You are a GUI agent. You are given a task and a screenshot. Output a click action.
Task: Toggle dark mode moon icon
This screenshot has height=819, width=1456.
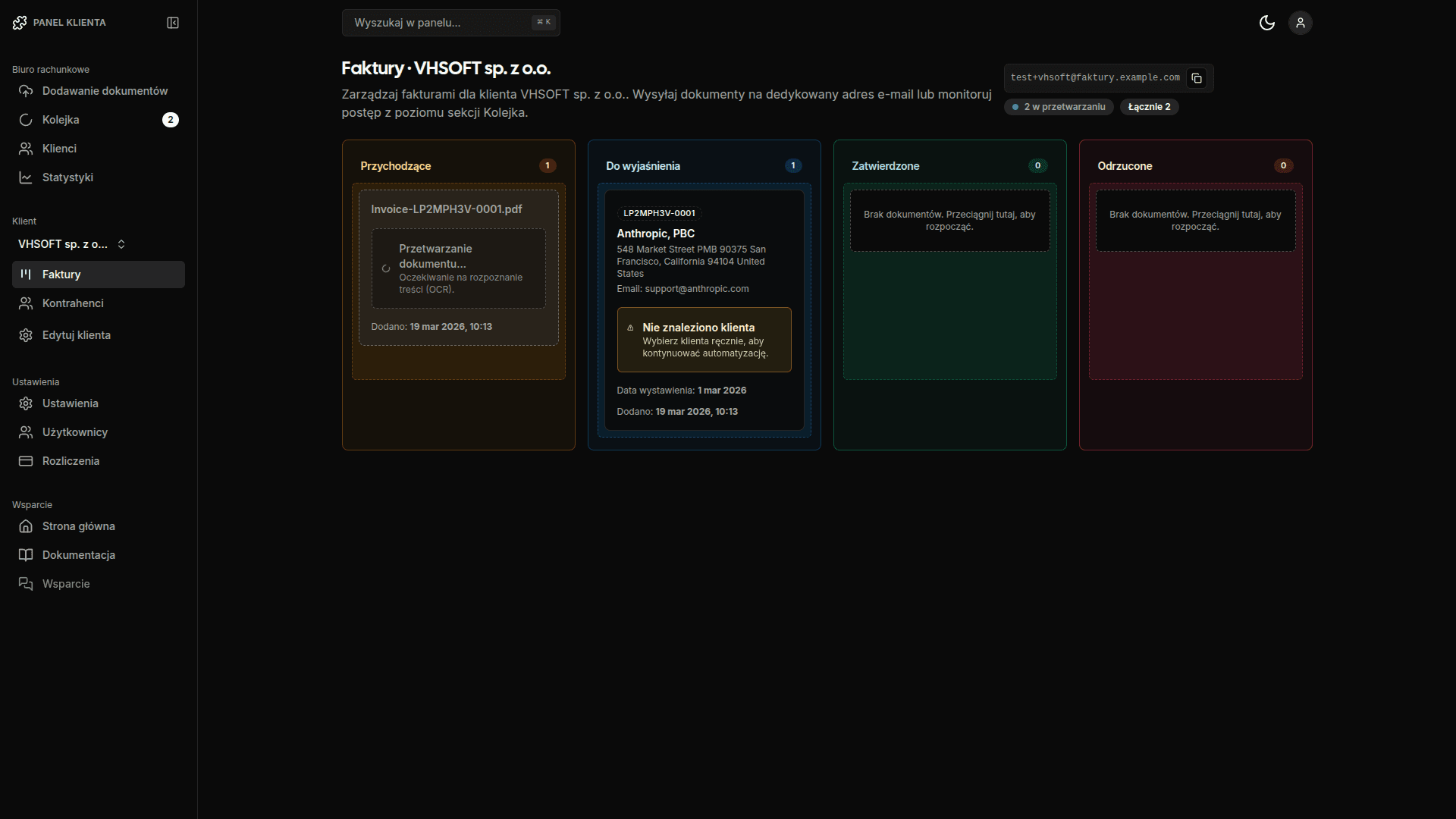[x=1266, y=23]
